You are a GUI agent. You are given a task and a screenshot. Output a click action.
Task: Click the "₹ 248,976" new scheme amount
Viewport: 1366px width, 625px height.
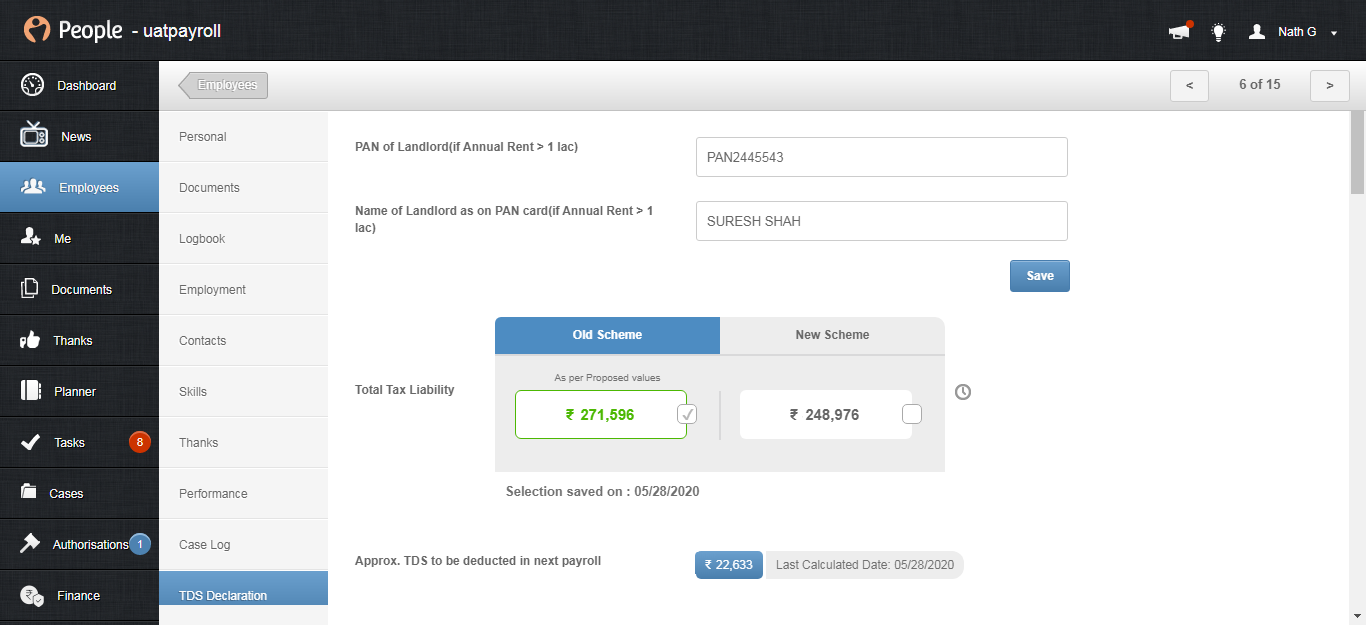click(824, 415)
